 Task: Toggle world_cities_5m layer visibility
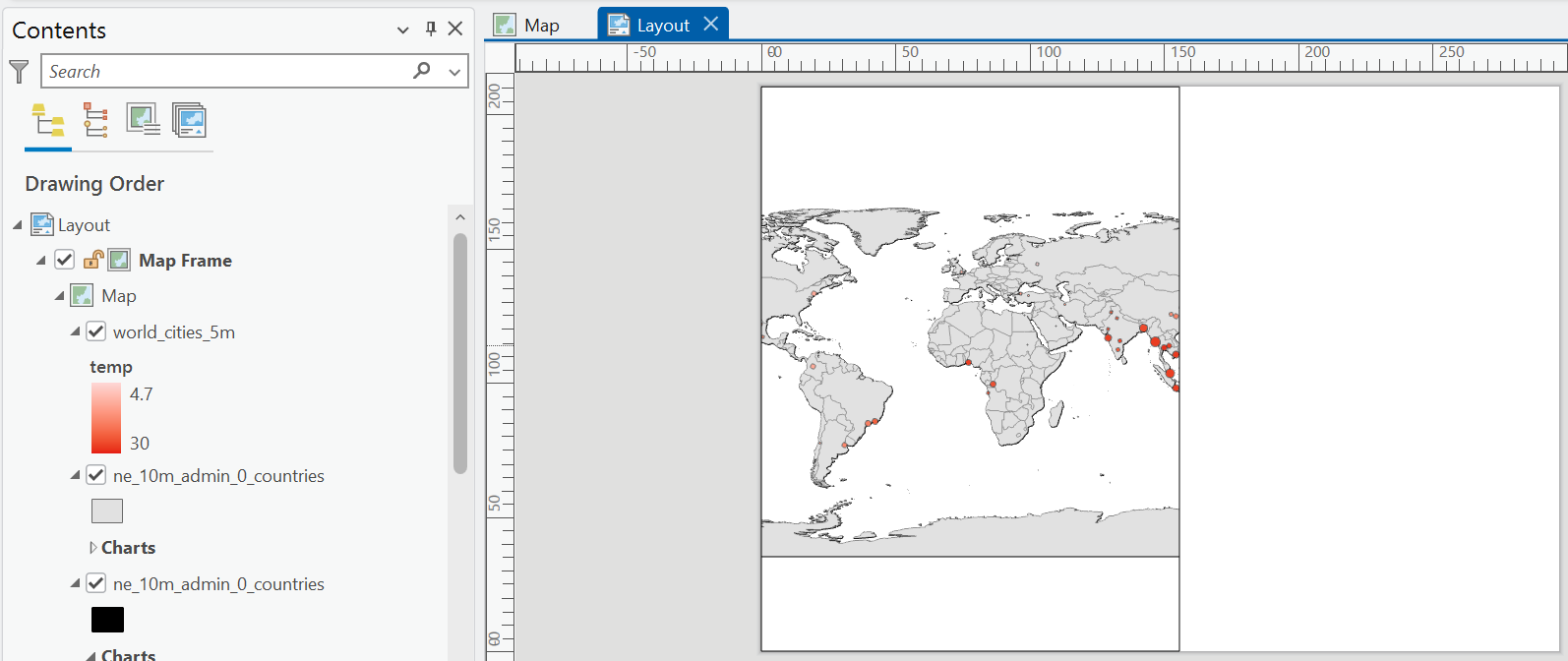96,331
